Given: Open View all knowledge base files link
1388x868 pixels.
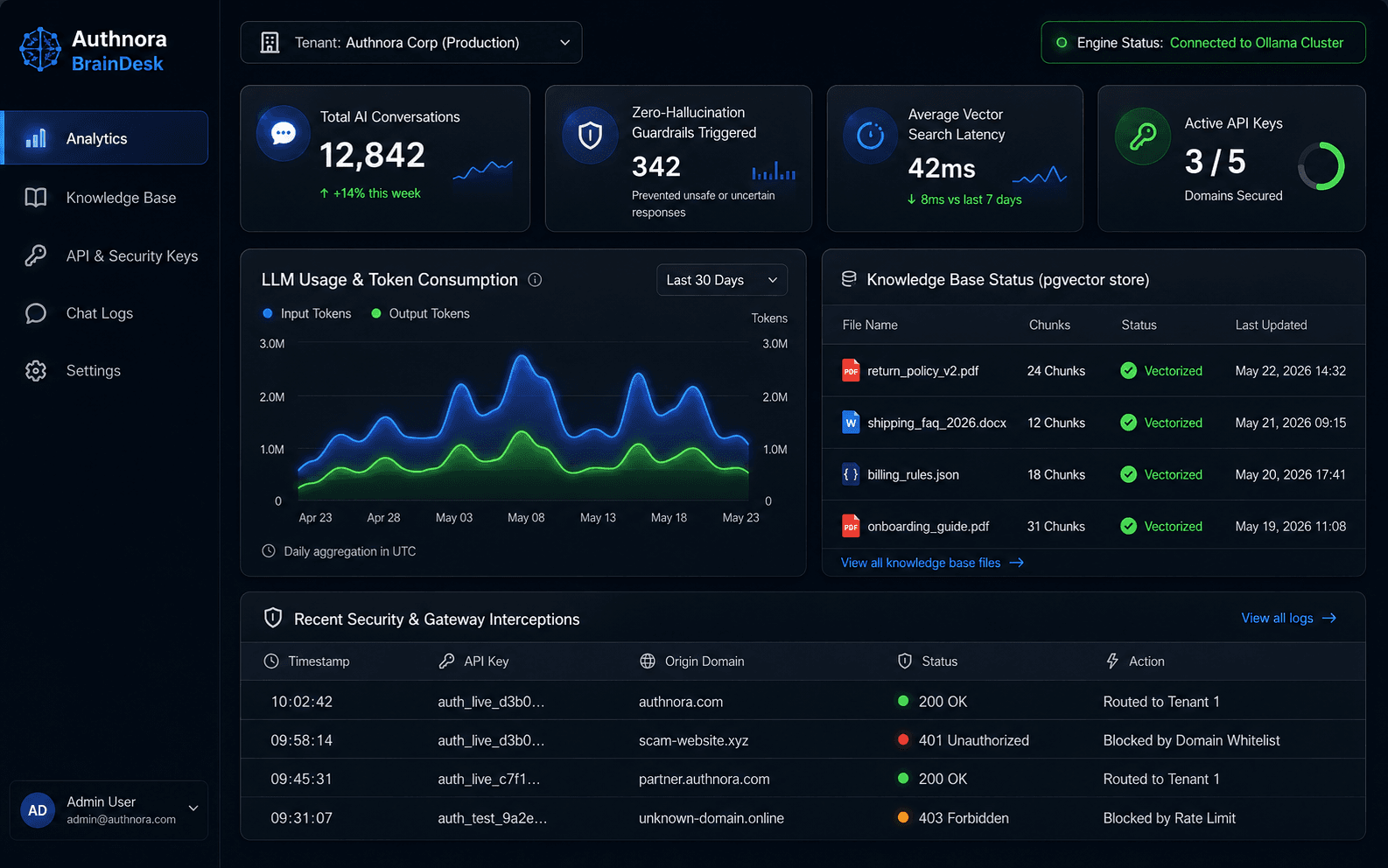Looking at the screenshot, I should 932,563.
